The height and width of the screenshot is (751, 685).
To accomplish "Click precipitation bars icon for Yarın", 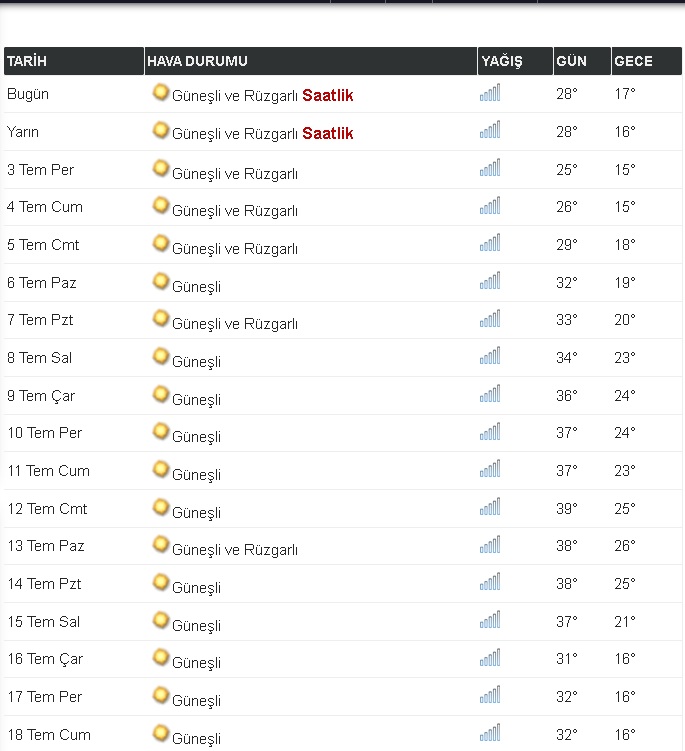I will (490, 131).
